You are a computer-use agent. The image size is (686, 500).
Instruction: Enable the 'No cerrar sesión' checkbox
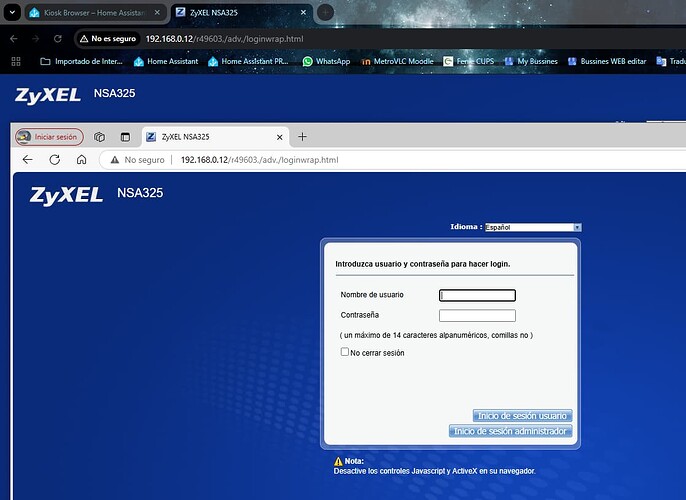[x=345, y=352]
